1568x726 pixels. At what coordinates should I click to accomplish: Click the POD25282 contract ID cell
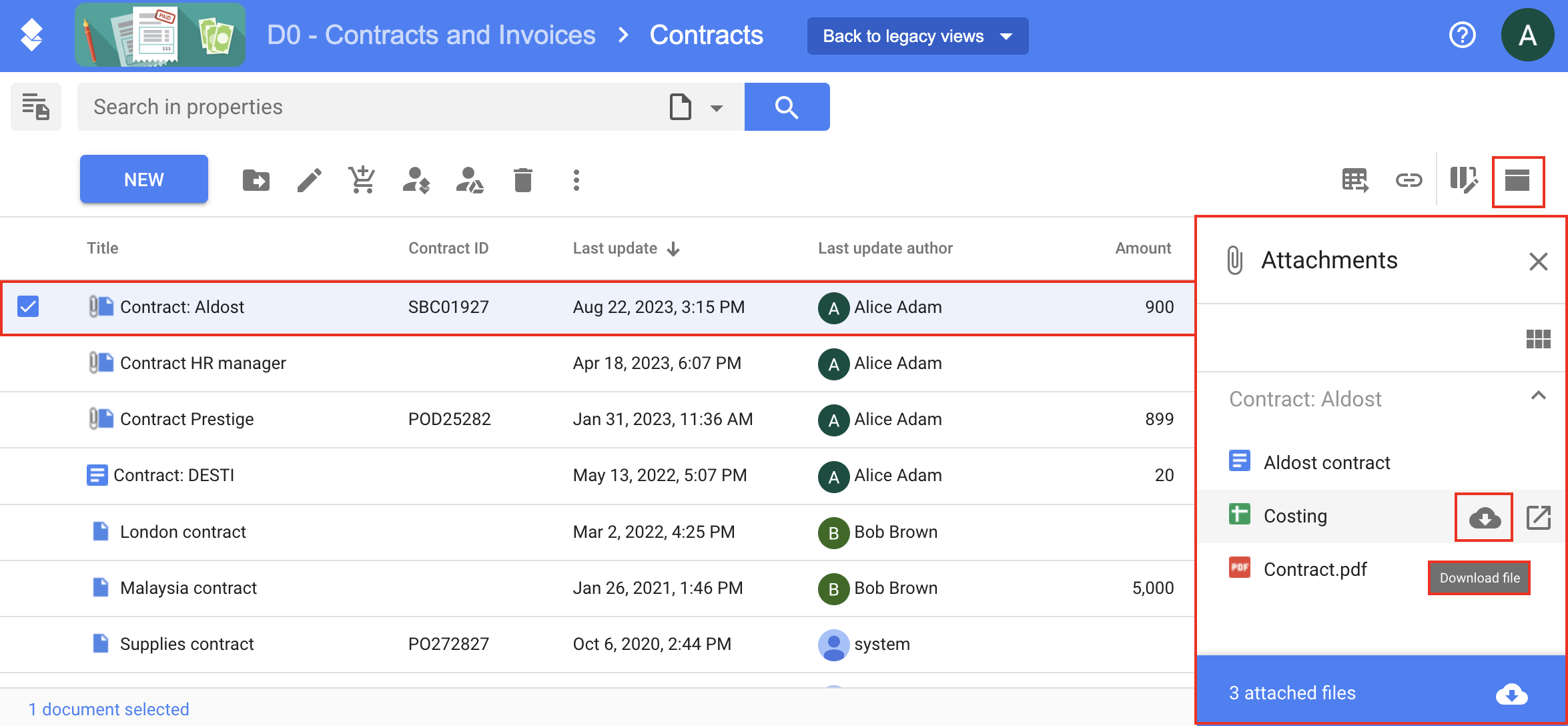[449, 419]
